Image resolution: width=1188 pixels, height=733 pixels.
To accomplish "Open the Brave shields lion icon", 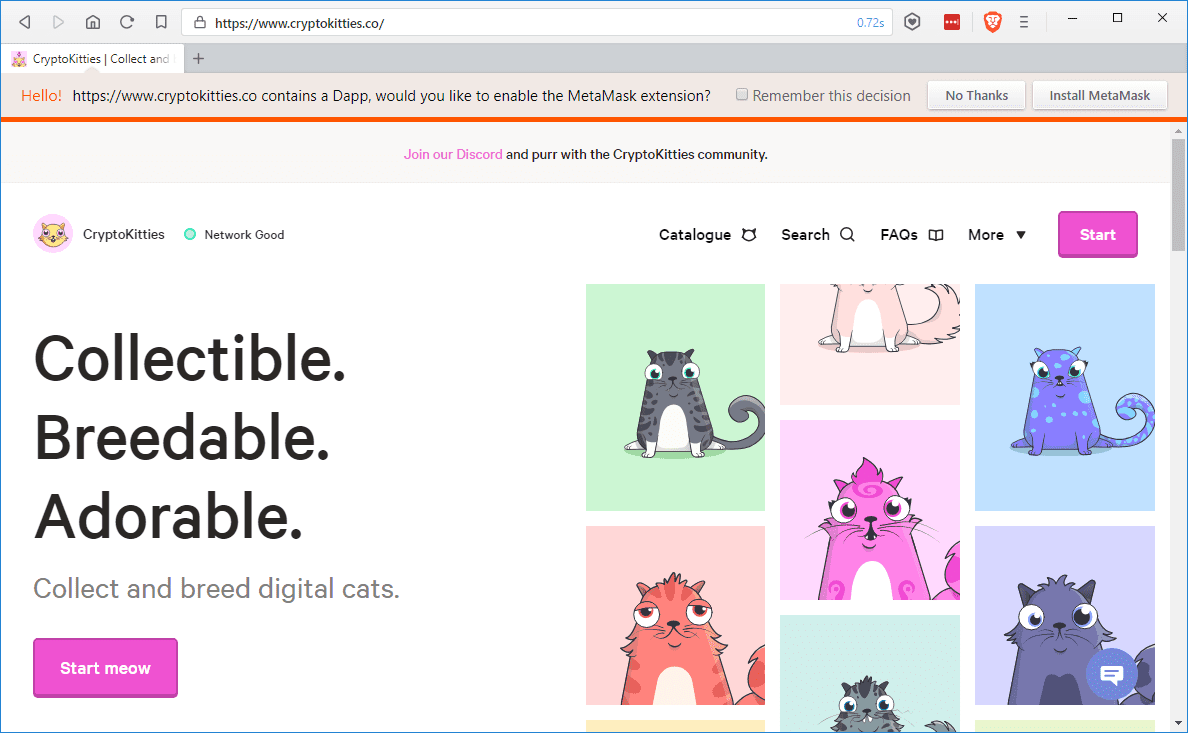I will tap(993, 23).
